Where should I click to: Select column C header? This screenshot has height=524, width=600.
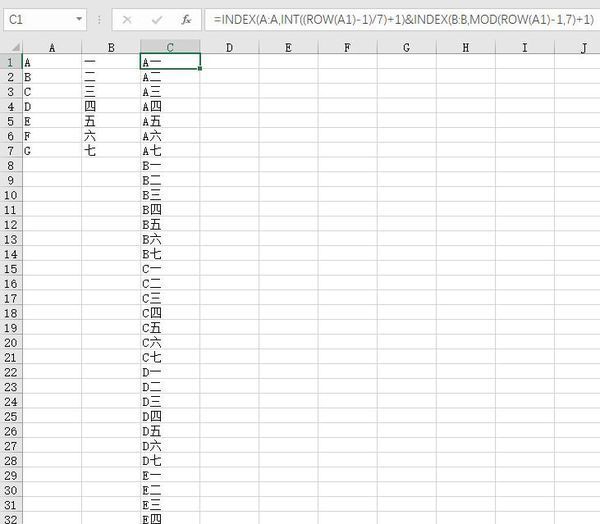(x=170, y=47)
